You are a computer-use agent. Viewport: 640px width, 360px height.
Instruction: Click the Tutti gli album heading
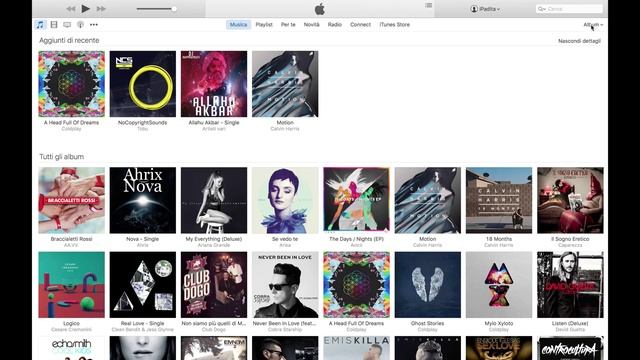click(x=62, y=157)
